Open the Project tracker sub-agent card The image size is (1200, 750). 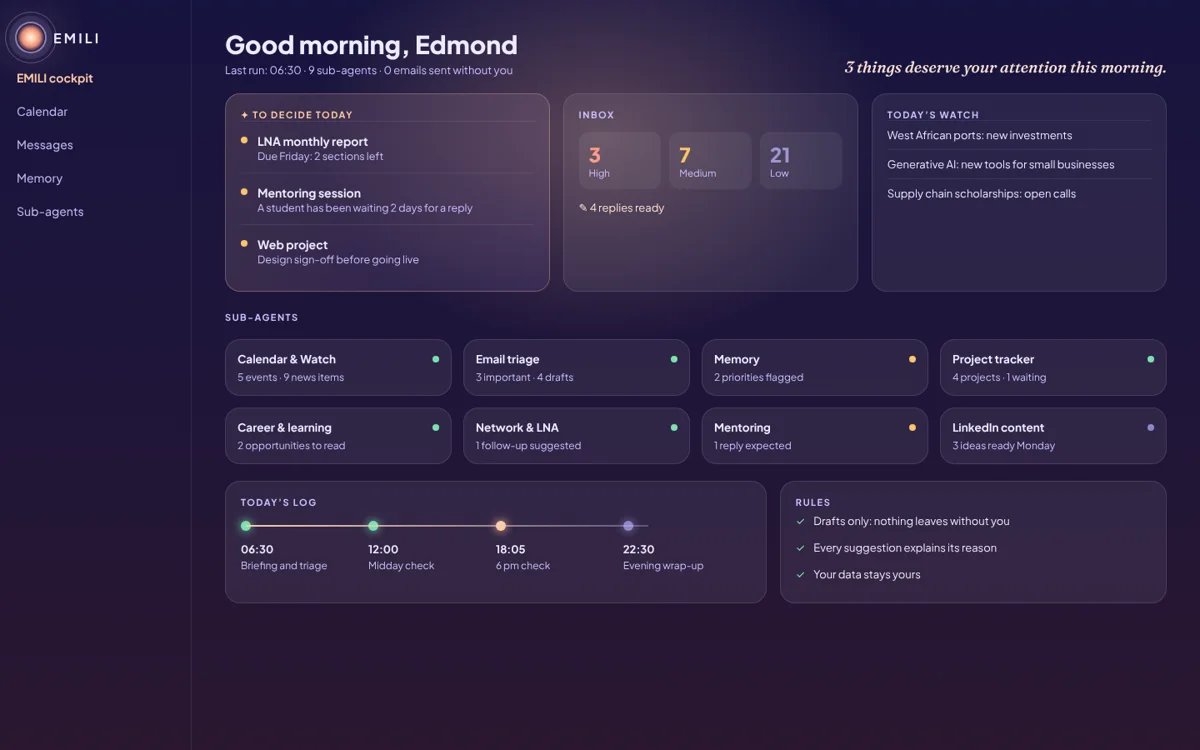click(1053, 367)
